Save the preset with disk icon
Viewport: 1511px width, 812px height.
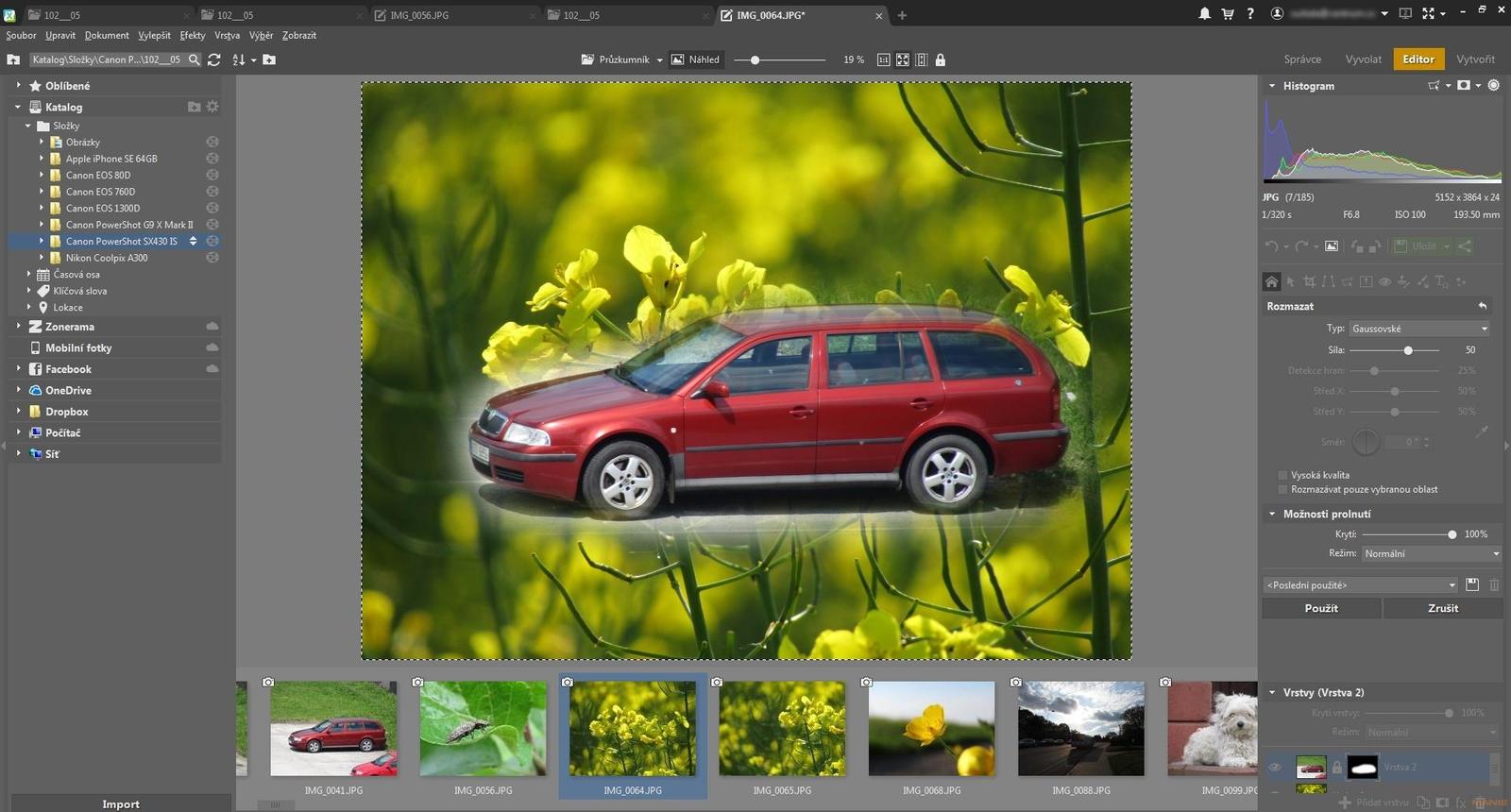point(1472,584)
